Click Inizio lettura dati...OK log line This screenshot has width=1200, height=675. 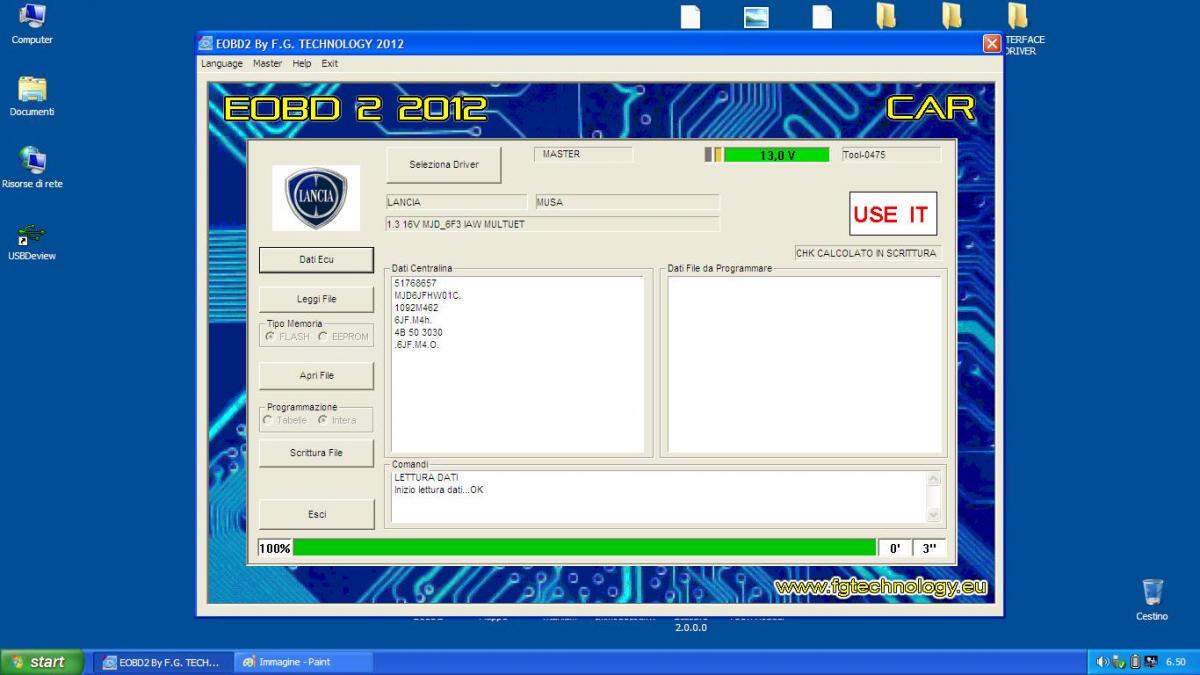[x=439, y=490]
